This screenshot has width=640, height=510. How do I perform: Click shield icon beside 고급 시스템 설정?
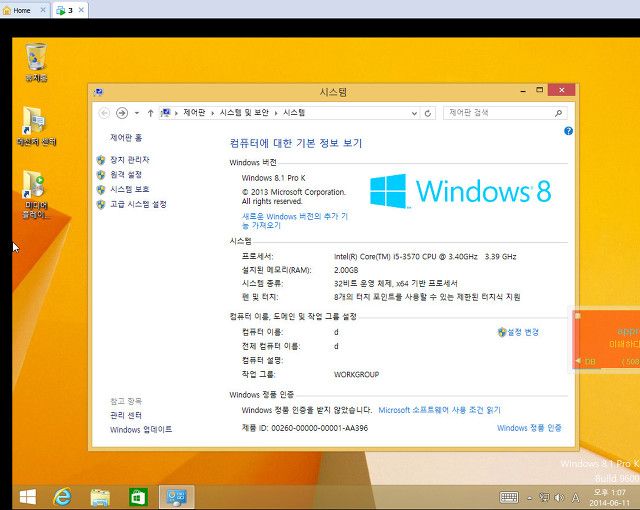click(101, 204)
